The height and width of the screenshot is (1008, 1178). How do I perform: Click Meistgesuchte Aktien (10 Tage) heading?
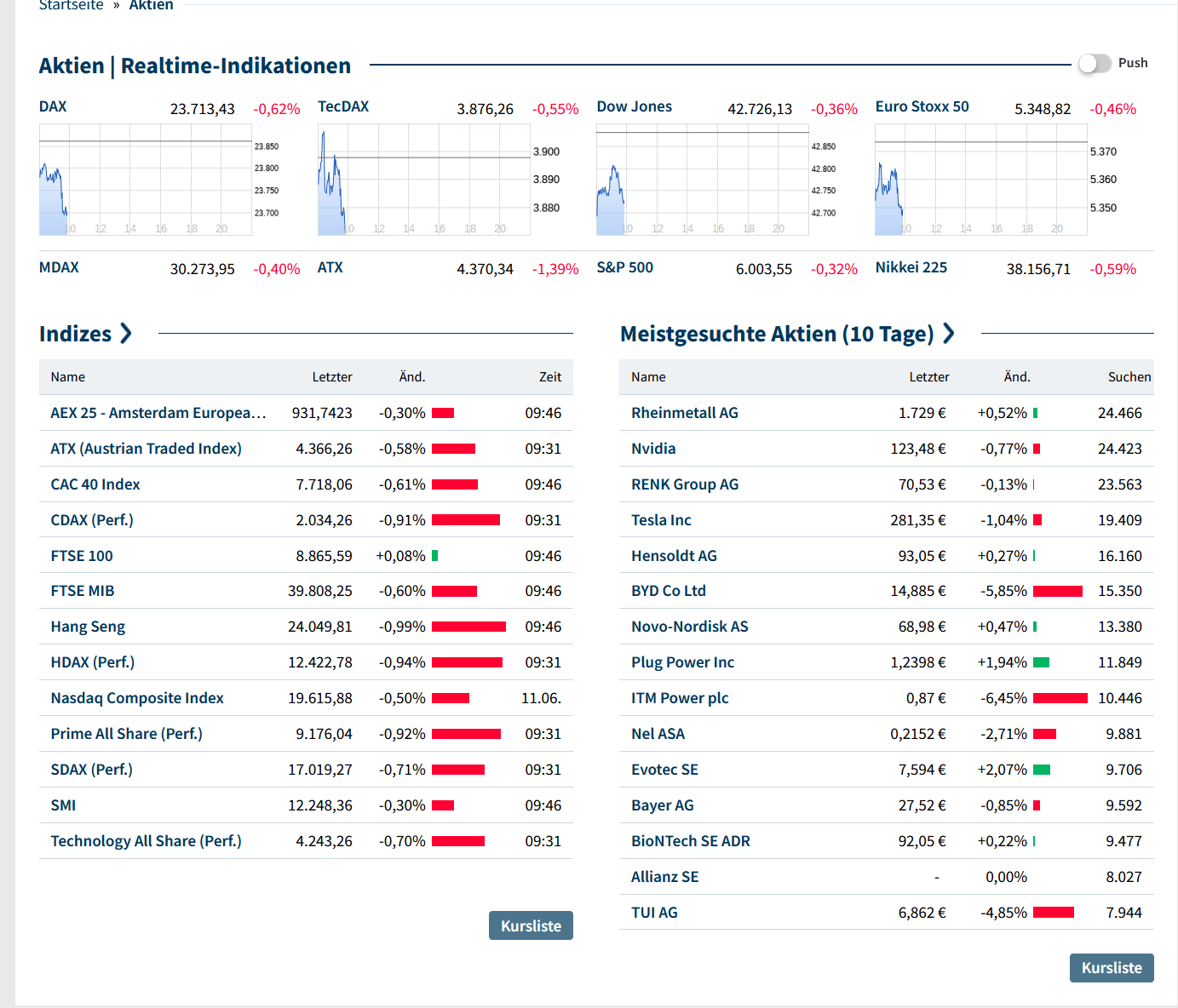(777, 334)
